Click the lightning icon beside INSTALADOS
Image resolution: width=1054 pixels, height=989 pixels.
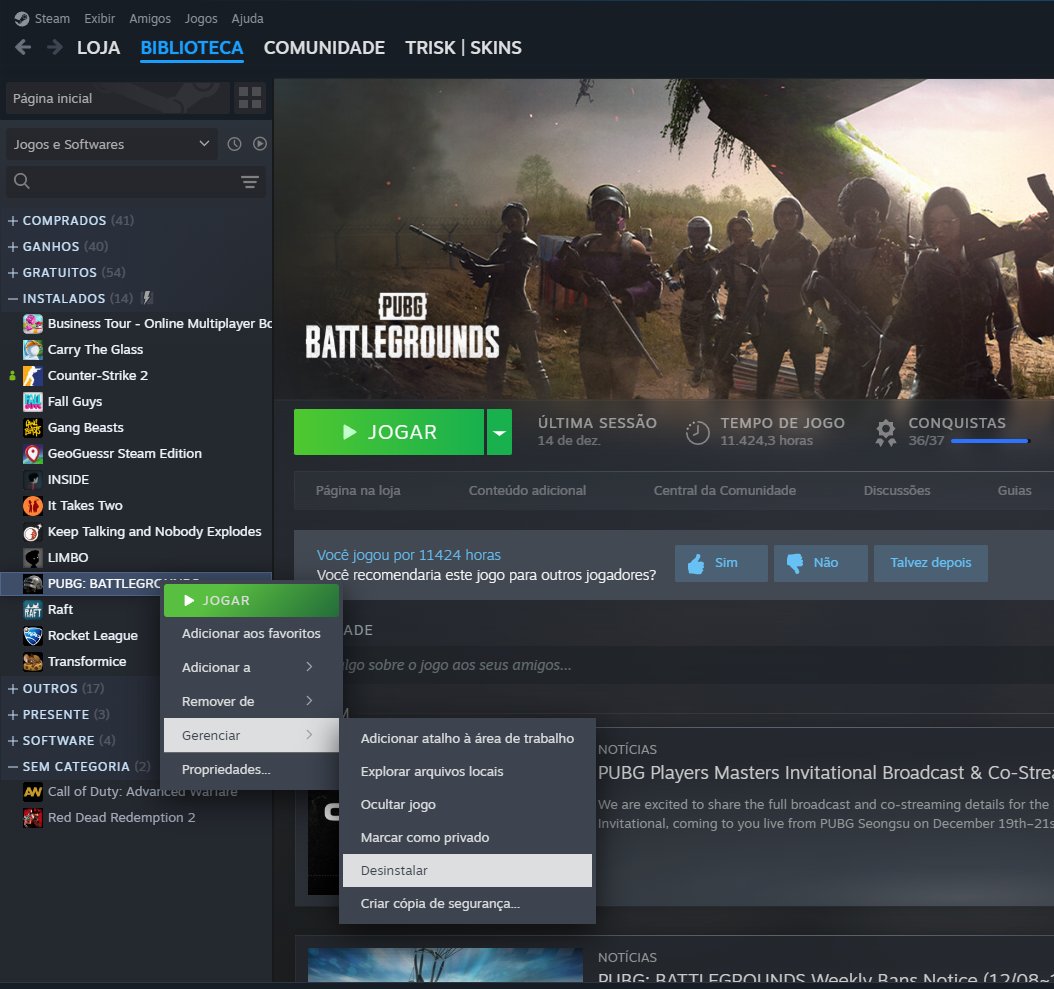[x=147, y=298]
